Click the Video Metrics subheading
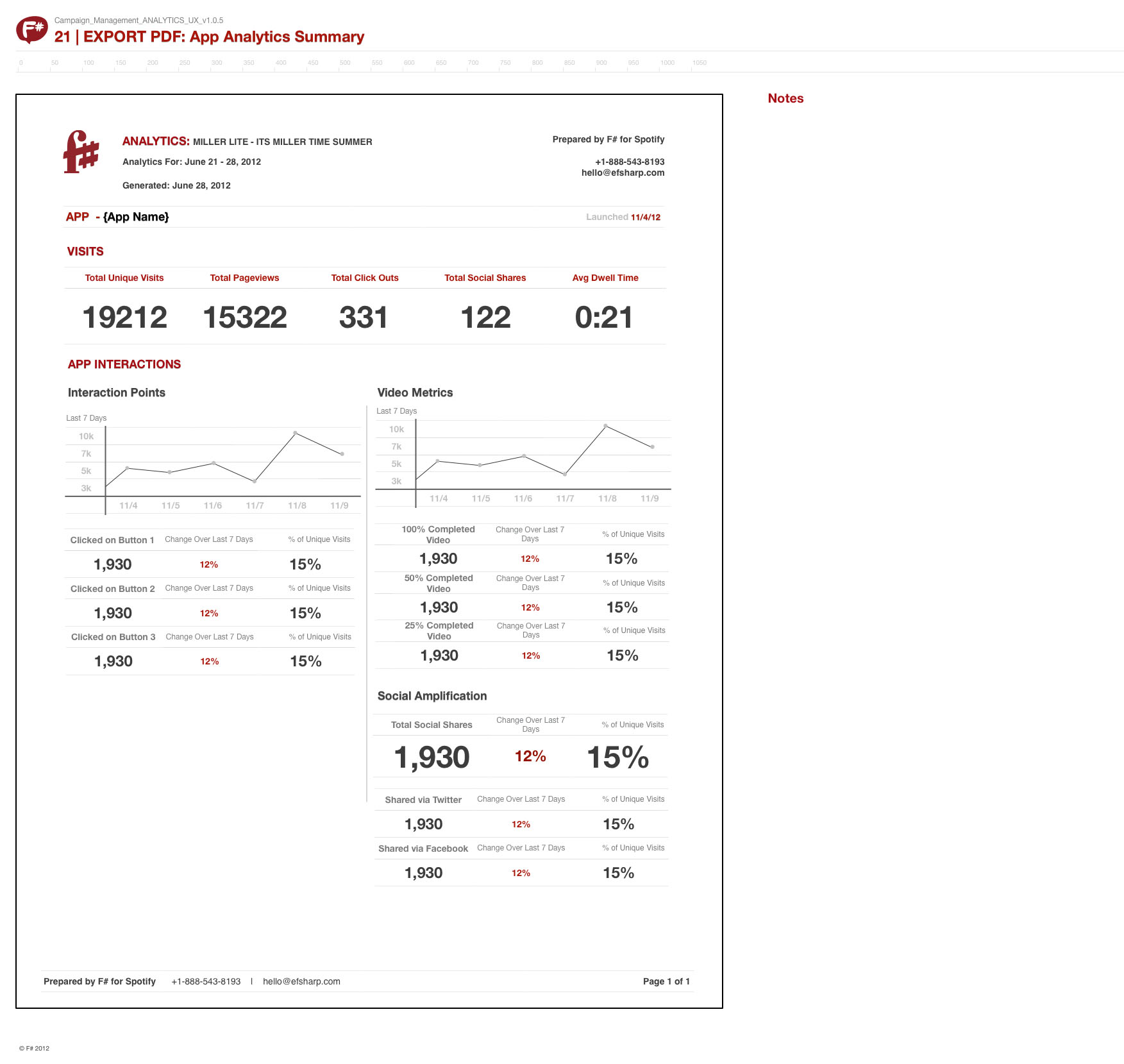 pyautogui.click(x=415, y=393)
